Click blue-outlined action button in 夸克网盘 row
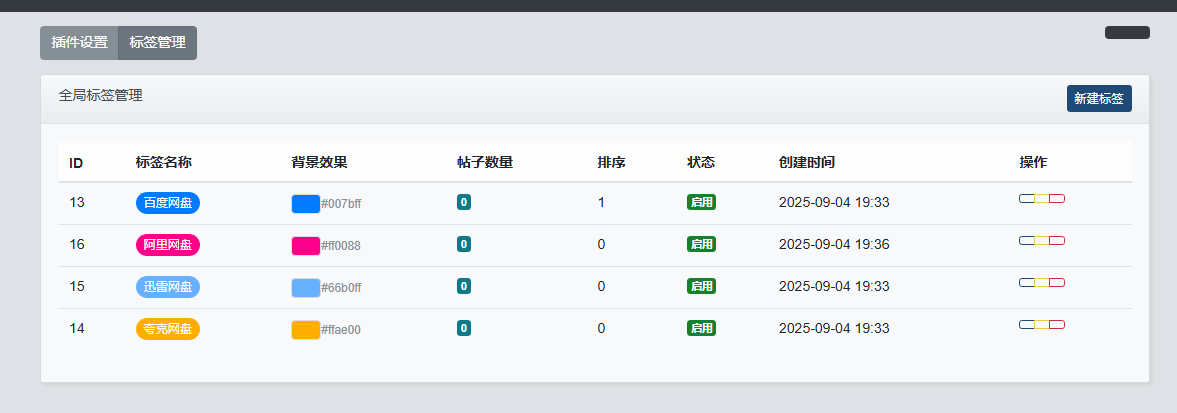The width and height of the screenshot is (1177, 413). point(1026,325)
